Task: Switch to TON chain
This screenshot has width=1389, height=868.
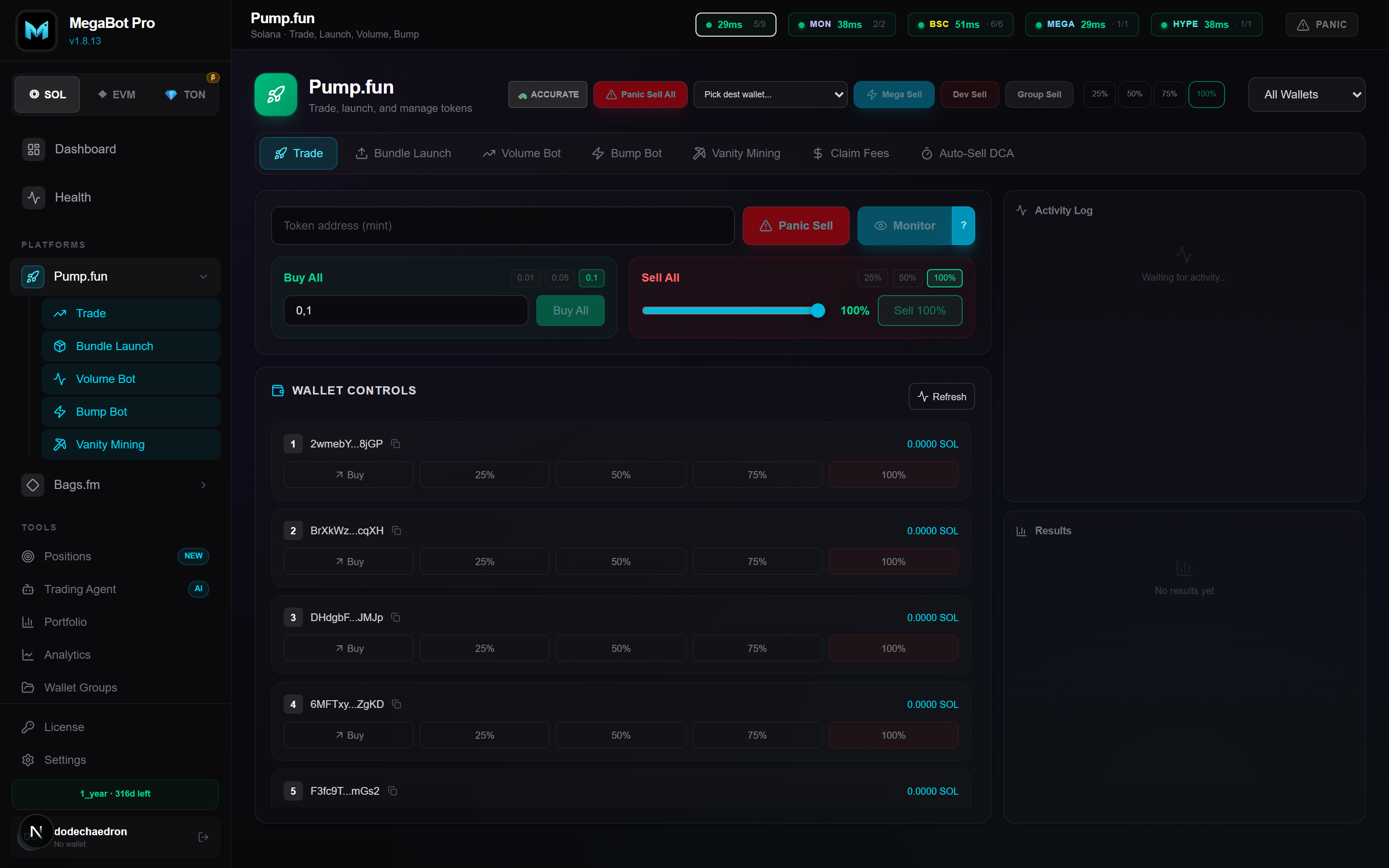Action: tap(185, 95)
